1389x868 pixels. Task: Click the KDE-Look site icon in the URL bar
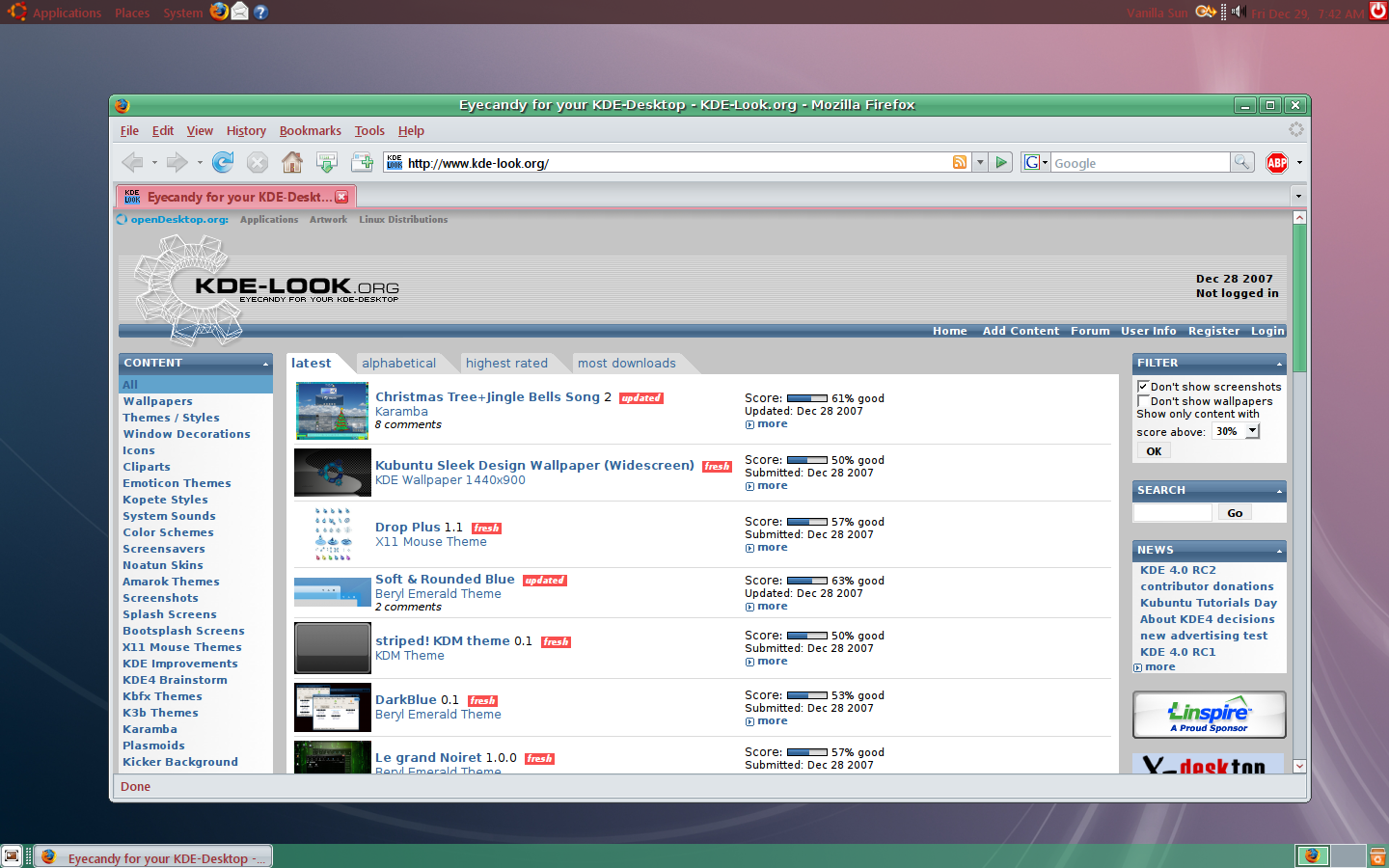point(395,163)
